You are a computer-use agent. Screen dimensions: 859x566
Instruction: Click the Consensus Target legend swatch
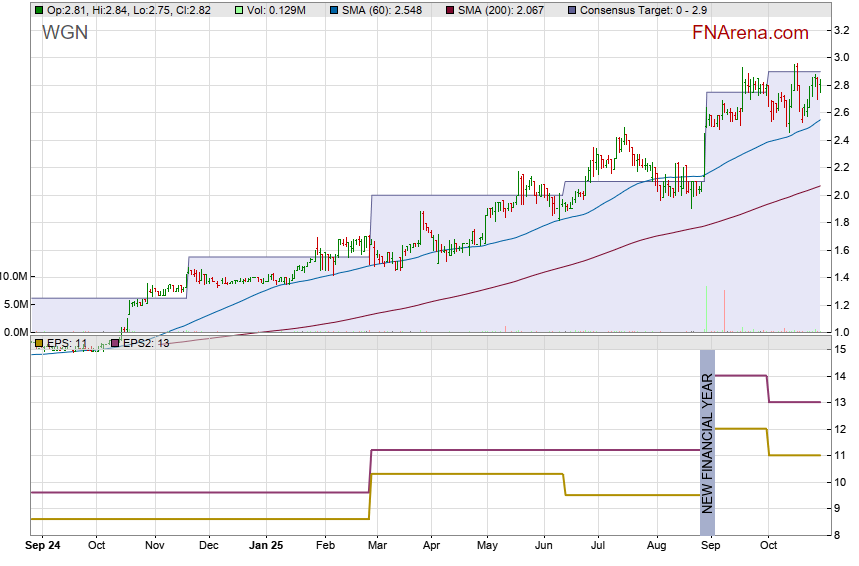pyautogui.click(x=570, y=9)
